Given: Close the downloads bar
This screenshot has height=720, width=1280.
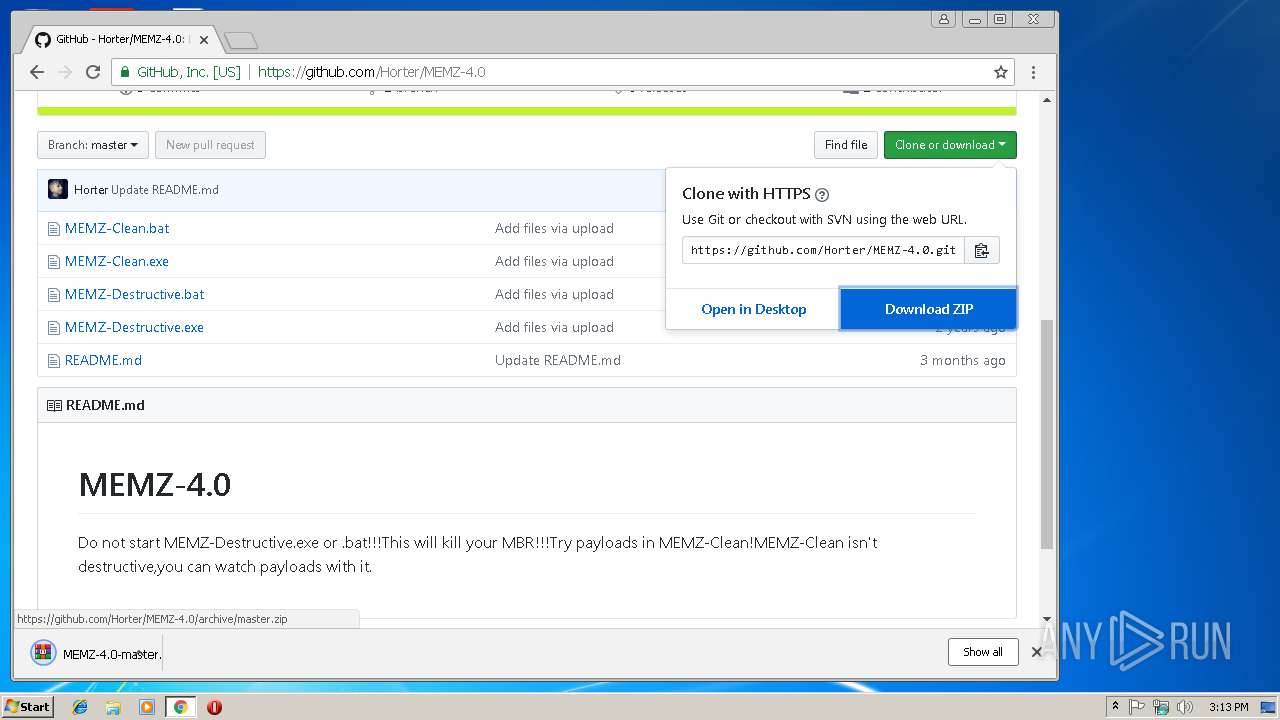Looking at the screenshot, I should [x=1036, y=652].
